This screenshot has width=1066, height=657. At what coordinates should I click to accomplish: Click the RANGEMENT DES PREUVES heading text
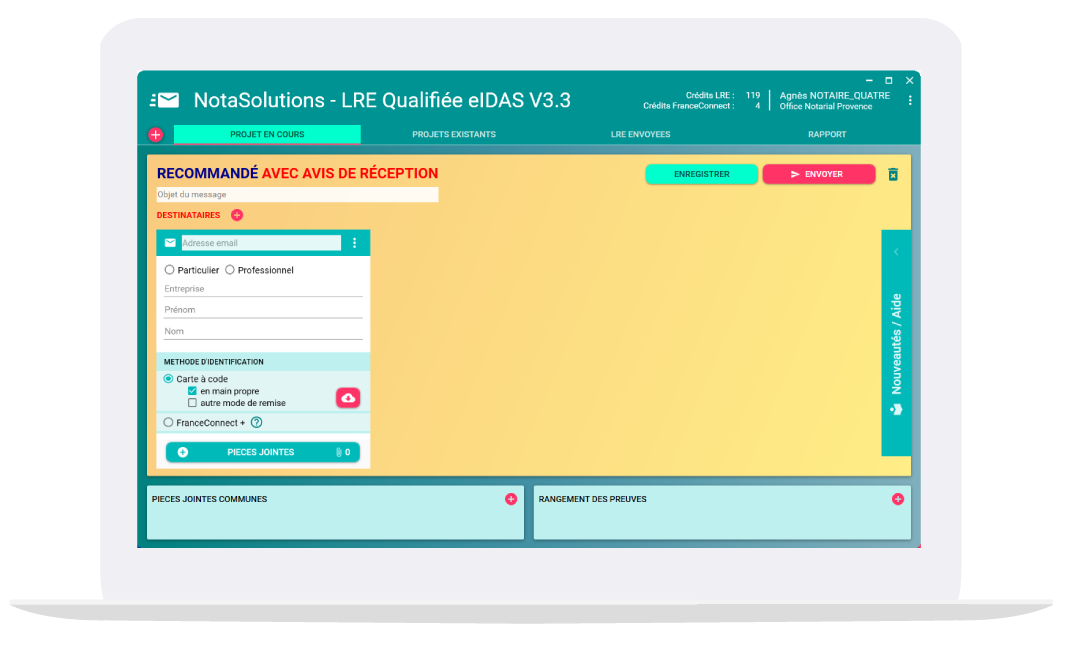[x=592, y=499]
